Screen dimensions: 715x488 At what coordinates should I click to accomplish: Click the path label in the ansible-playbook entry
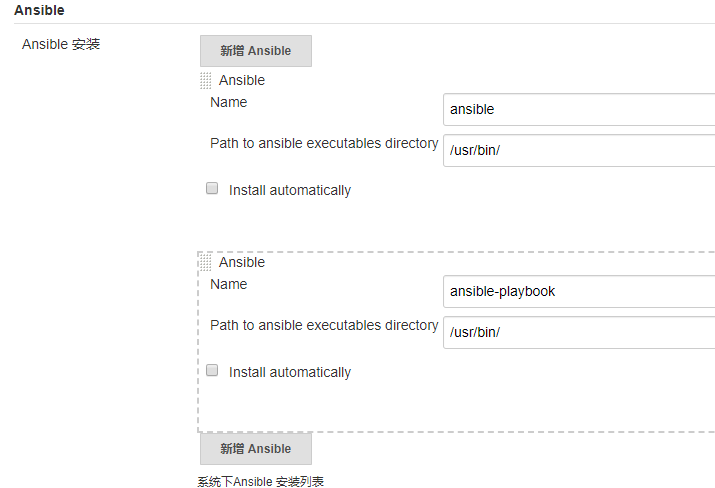tap(324, 325)
